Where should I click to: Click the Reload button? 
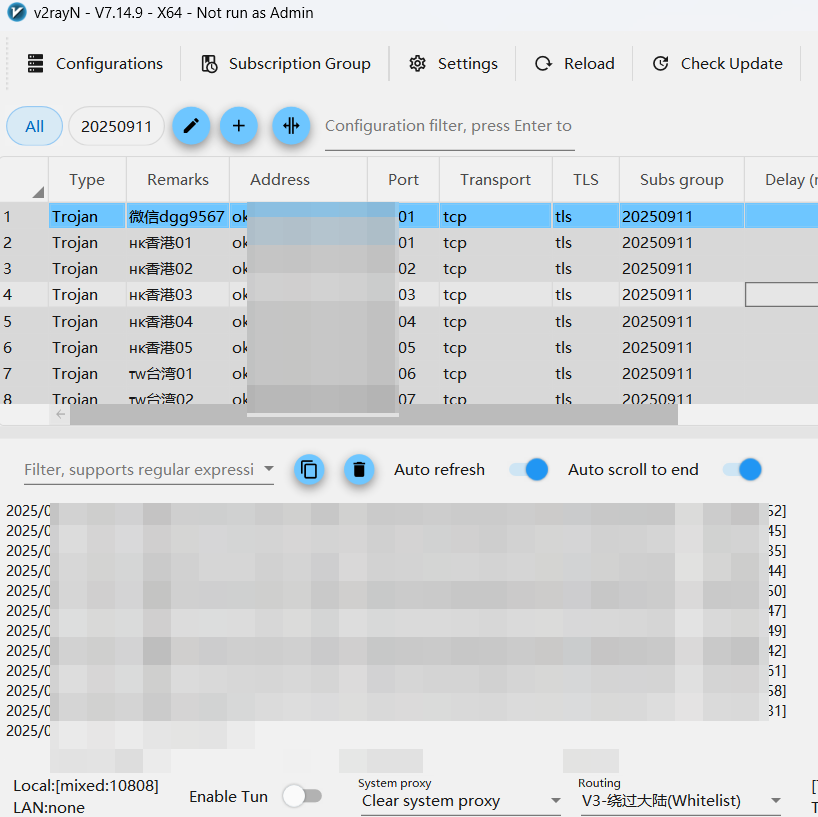click(x=575, y=64)
